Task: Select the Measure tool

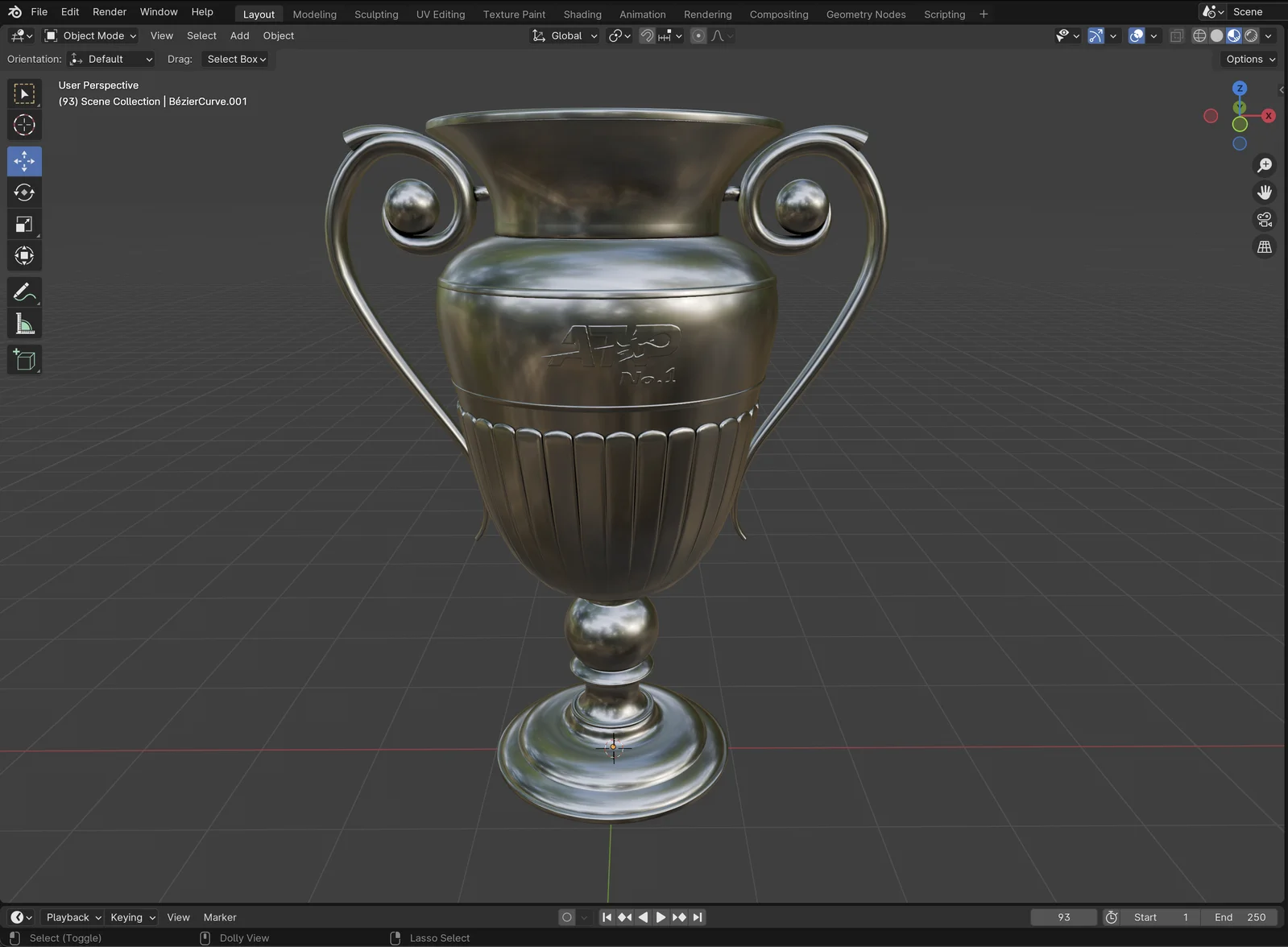Action: (x=24, y=324)
